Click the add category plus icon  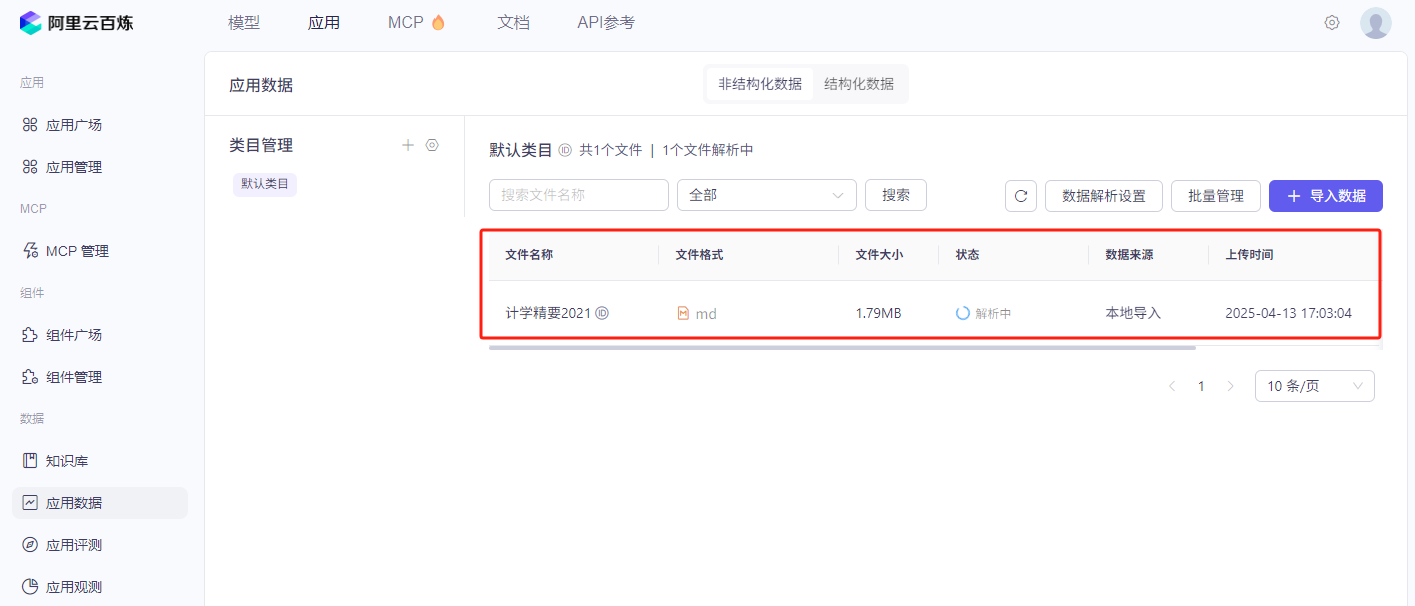(x=408, y=145)
